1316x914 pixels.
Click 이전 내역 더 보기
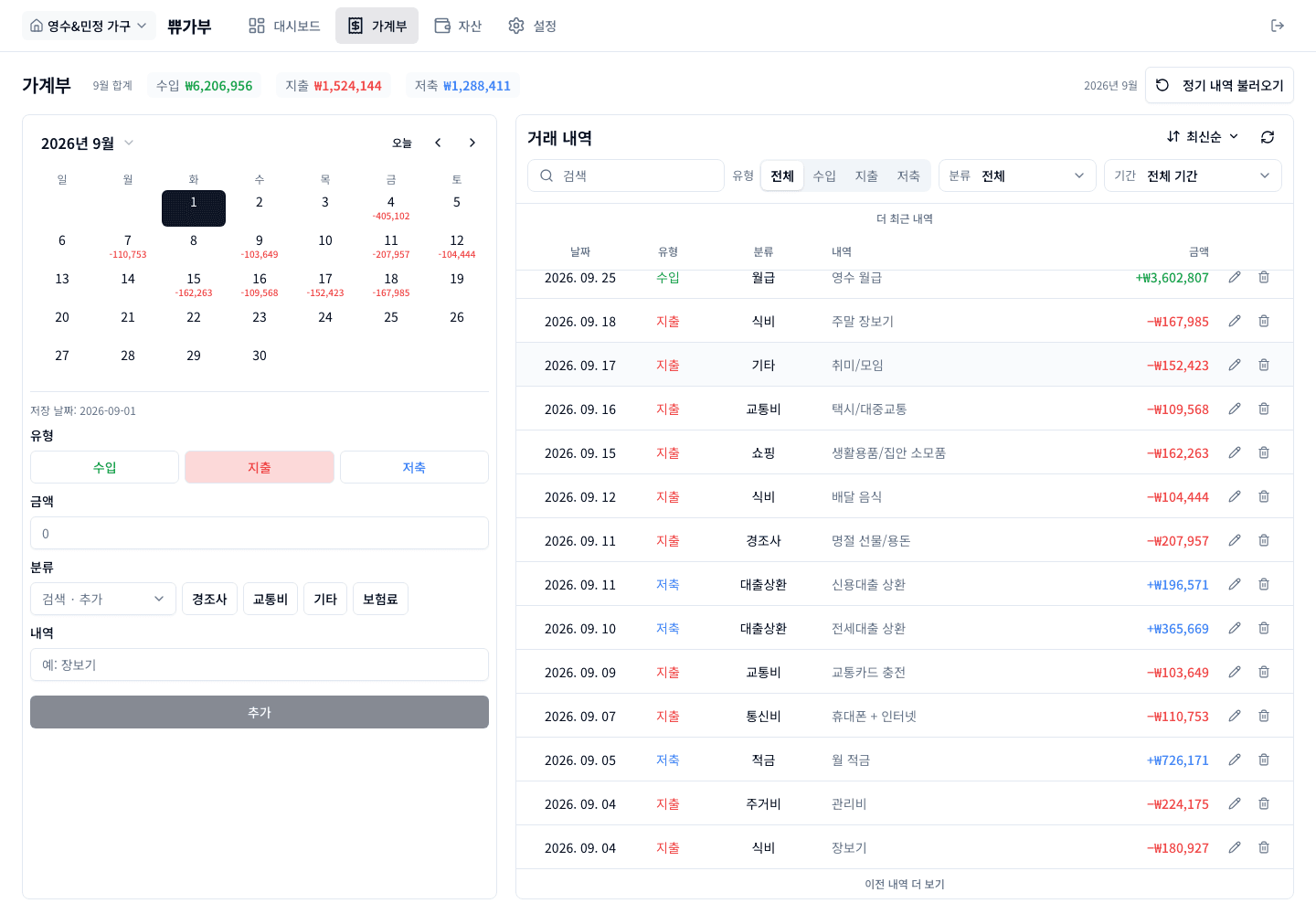905,884
